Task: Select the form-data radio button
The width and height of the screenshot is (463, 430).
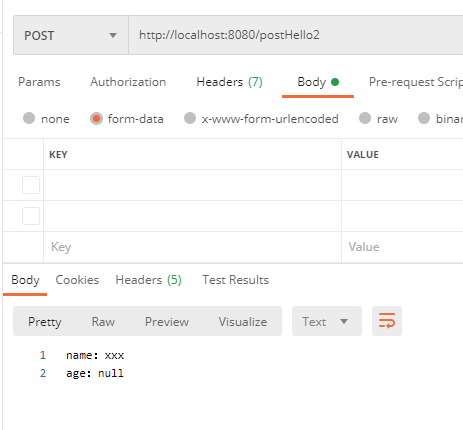Action: 96,119
